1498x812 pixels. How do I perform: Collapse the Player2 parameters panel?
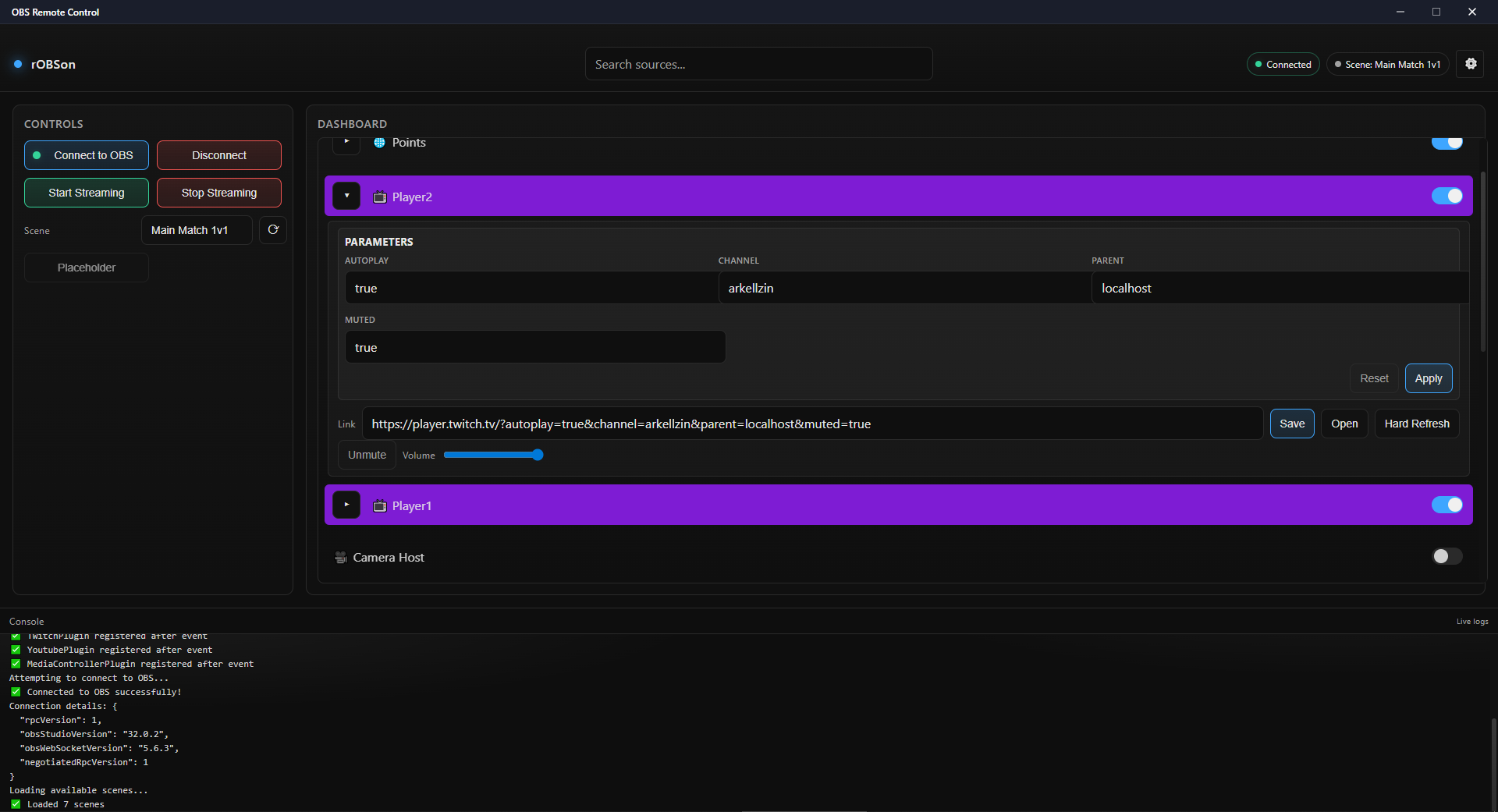[x=346, y=196]
